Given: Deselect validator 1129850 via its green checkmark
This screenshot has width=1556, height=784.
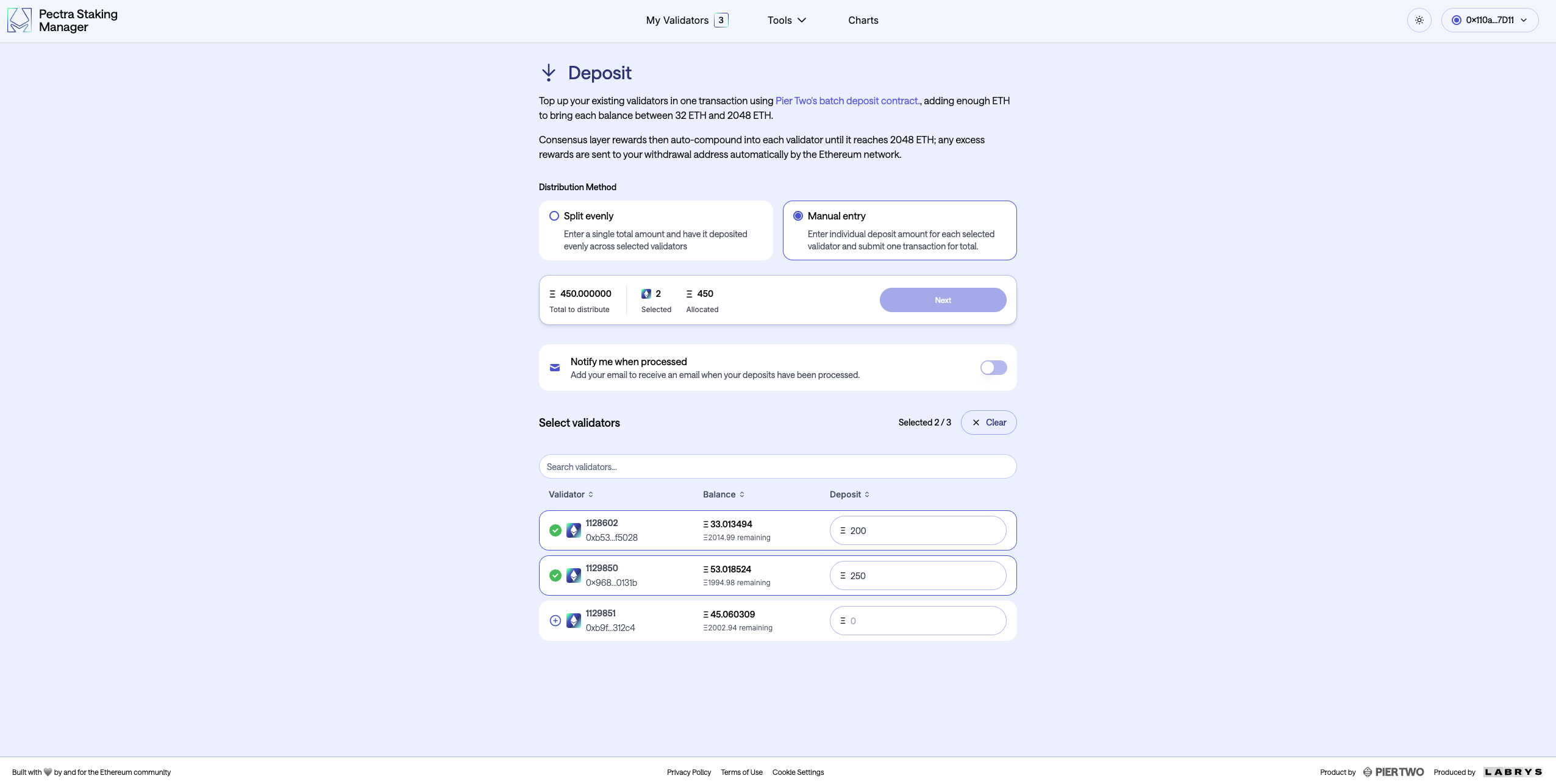Looking at the screenshot, I should (555, 575).
